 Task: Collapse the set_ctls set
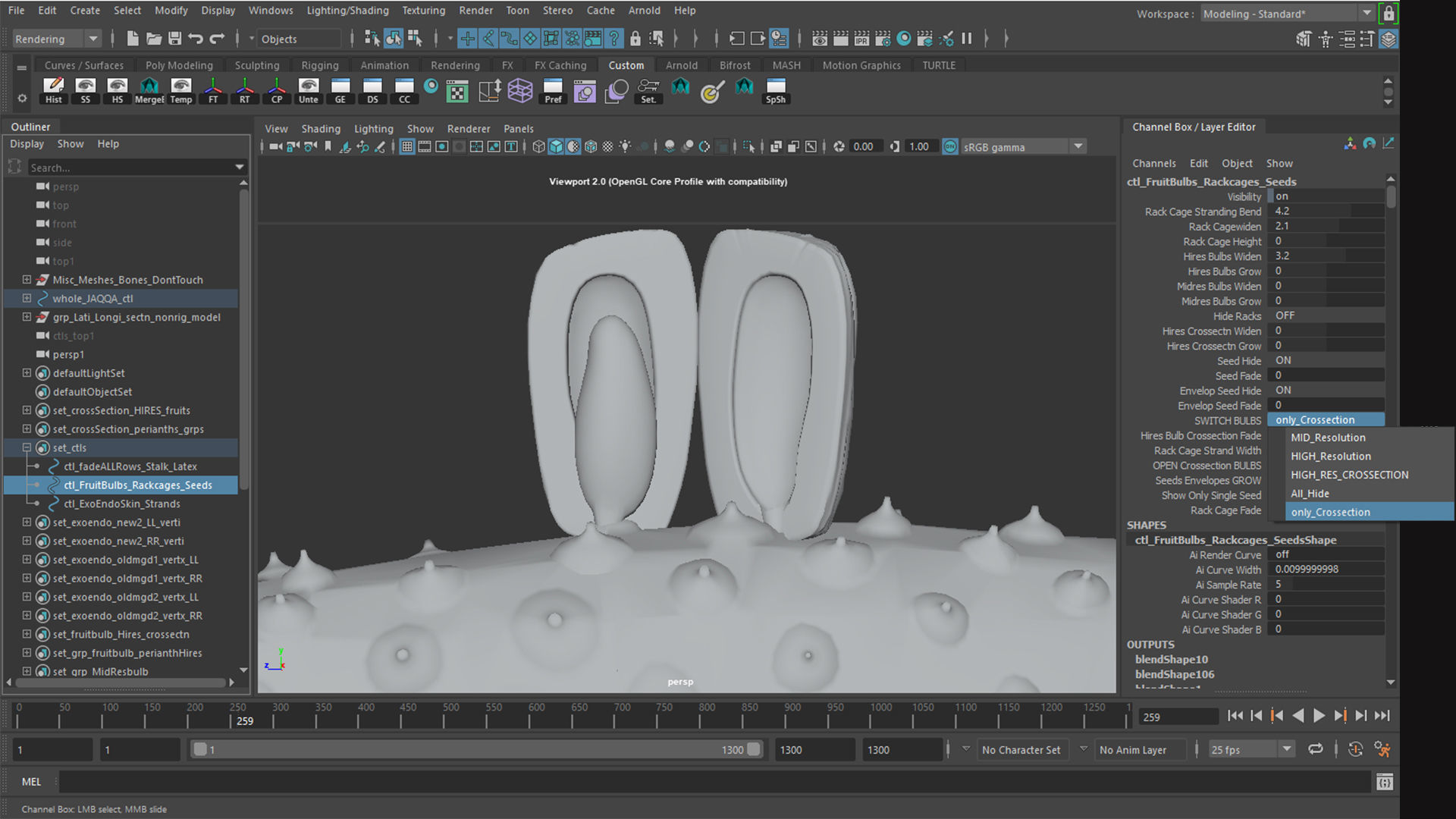[x=27, y=447]
